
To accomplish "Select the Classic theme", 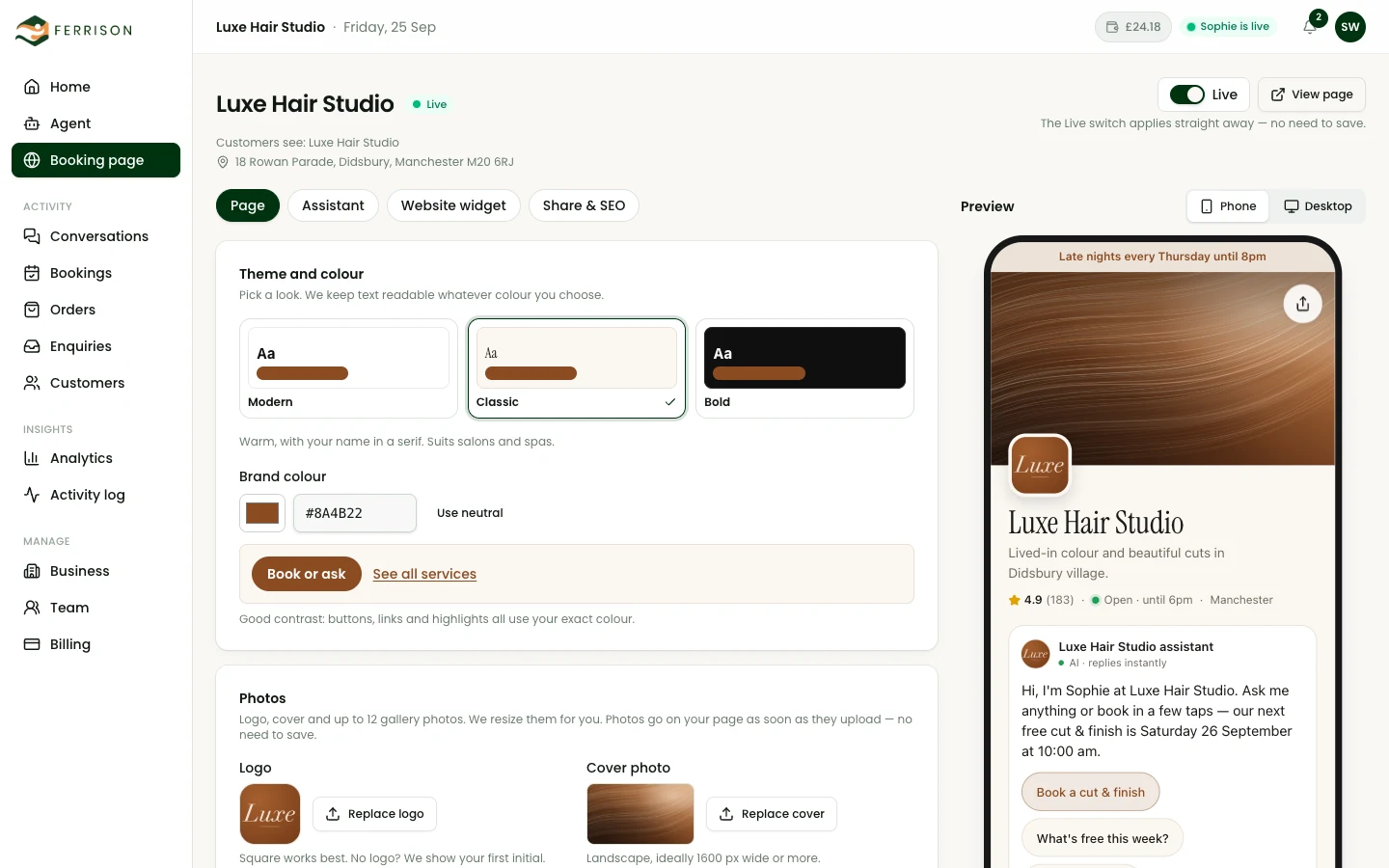I will click(577, 368).
